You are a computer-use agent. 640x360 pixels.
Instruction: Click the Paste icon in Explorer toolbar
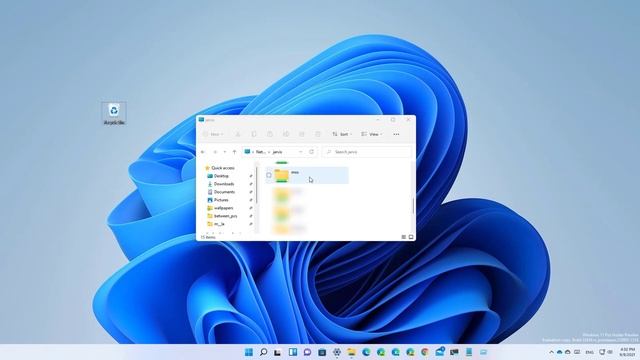coord(270,134)
